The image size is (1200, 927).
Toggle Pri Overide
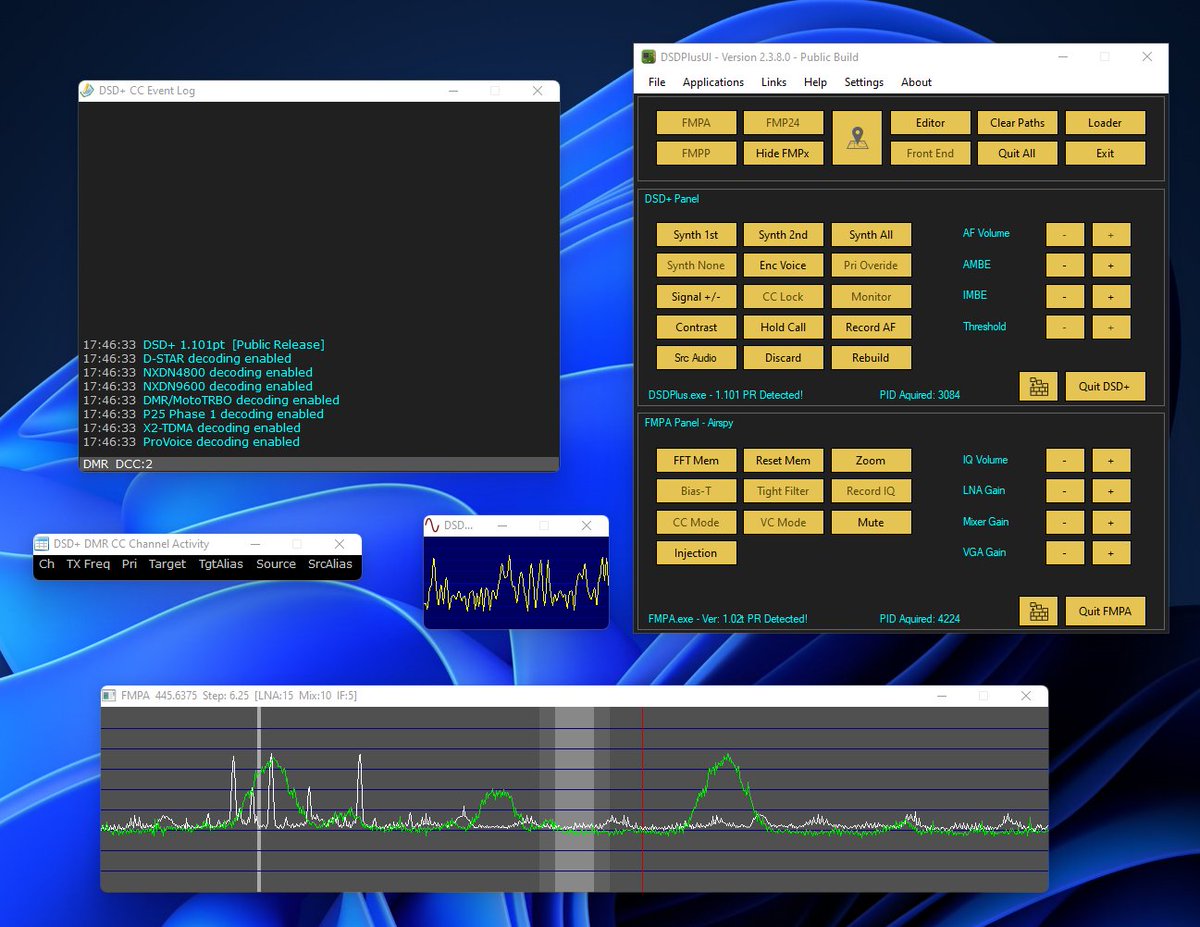click(x=871, y=265)
